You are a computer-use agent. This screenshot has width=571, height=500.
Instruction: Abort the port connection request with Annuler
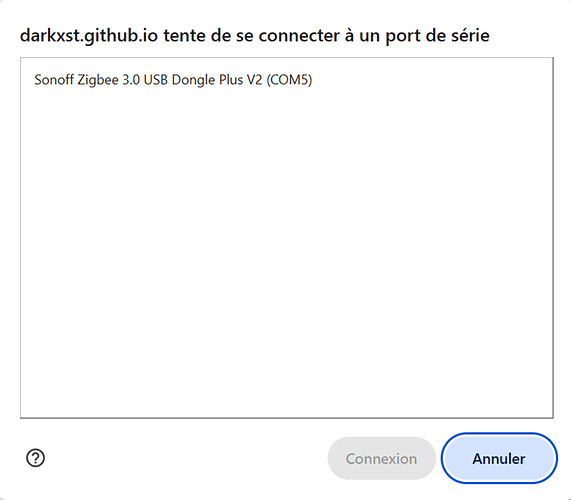point(499,458)
